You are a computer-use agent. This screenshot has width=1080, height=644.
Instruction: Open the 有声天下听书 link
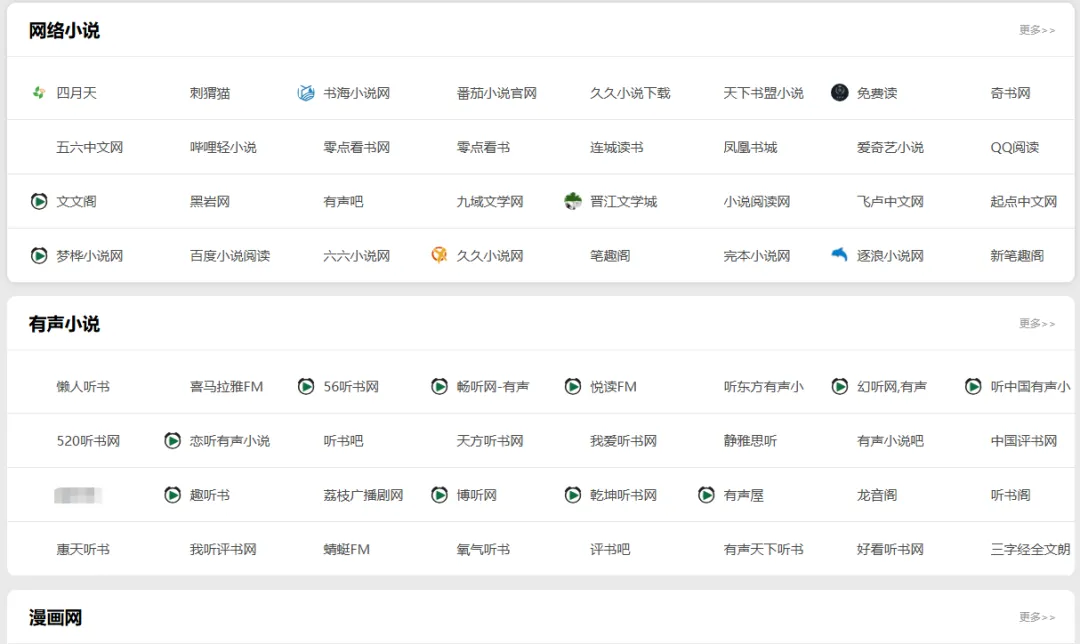coord(764,550)
